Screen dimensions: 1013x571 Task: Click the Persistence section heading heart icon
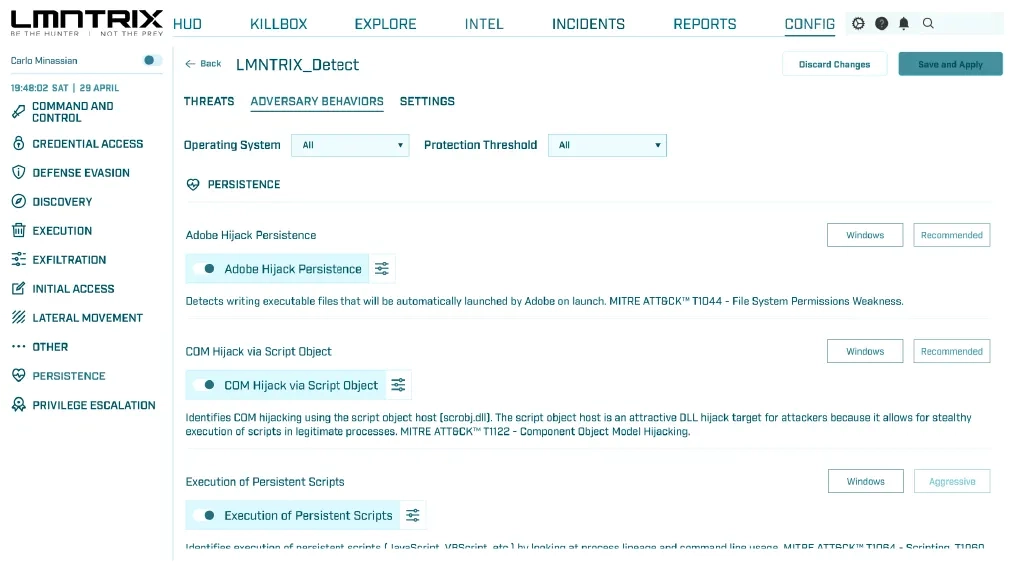[193, 185]
